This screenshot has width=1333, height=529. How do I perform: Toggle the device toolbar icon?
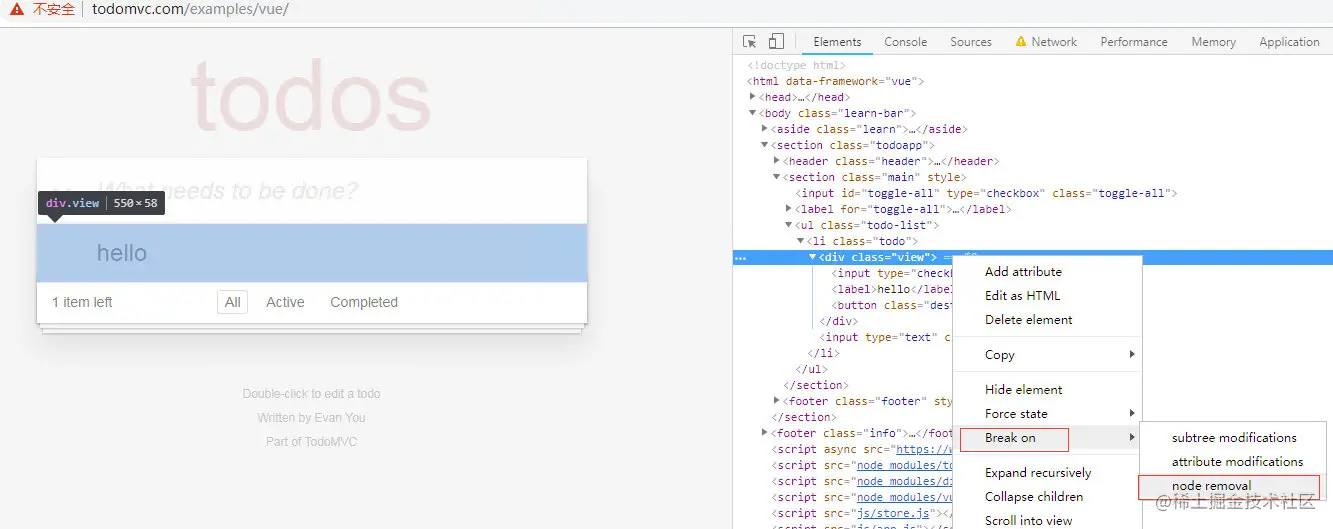coord(776,42)
